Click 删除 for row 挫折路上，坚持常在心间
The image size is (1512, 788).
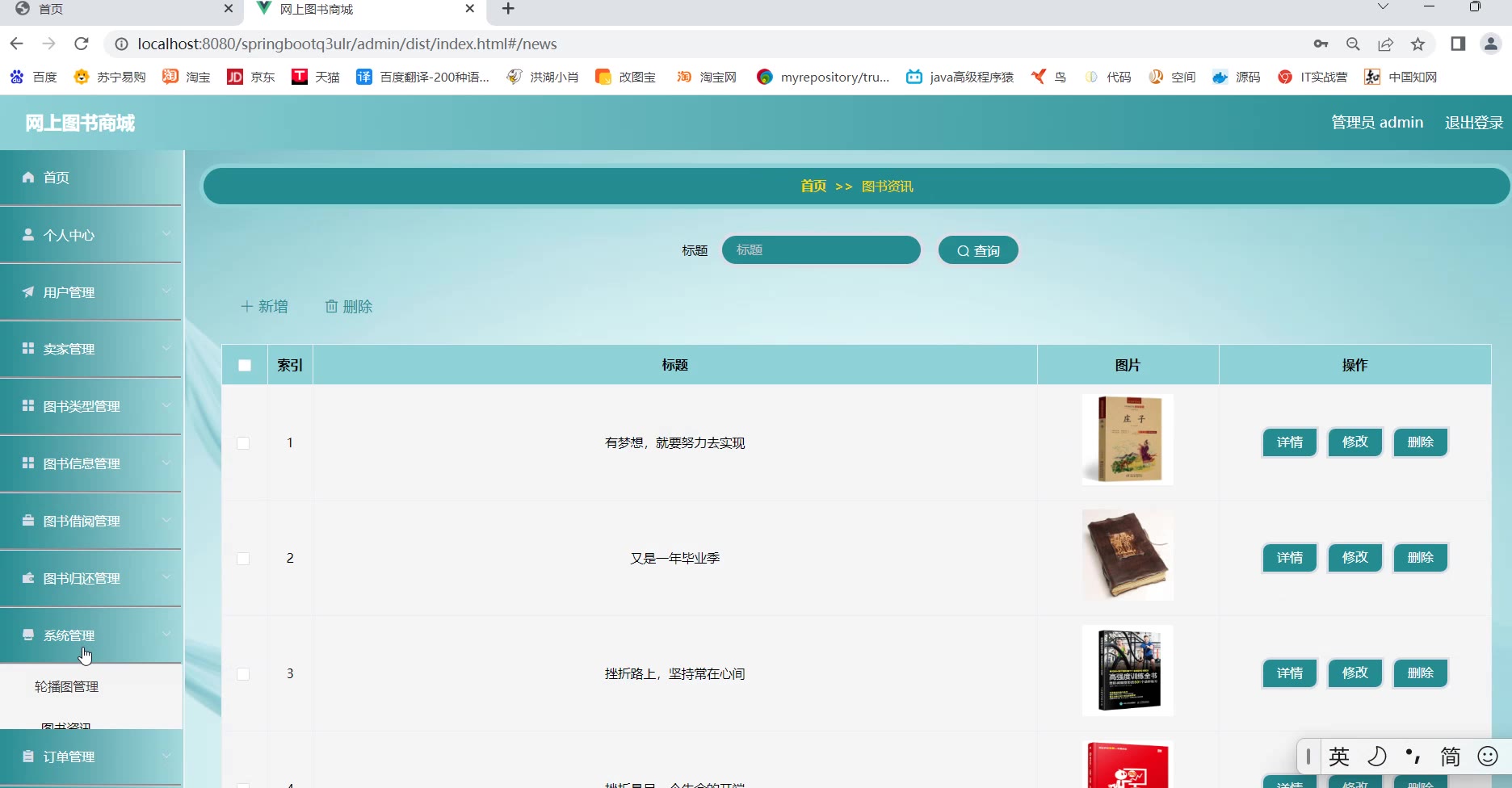coord(1421,673)
